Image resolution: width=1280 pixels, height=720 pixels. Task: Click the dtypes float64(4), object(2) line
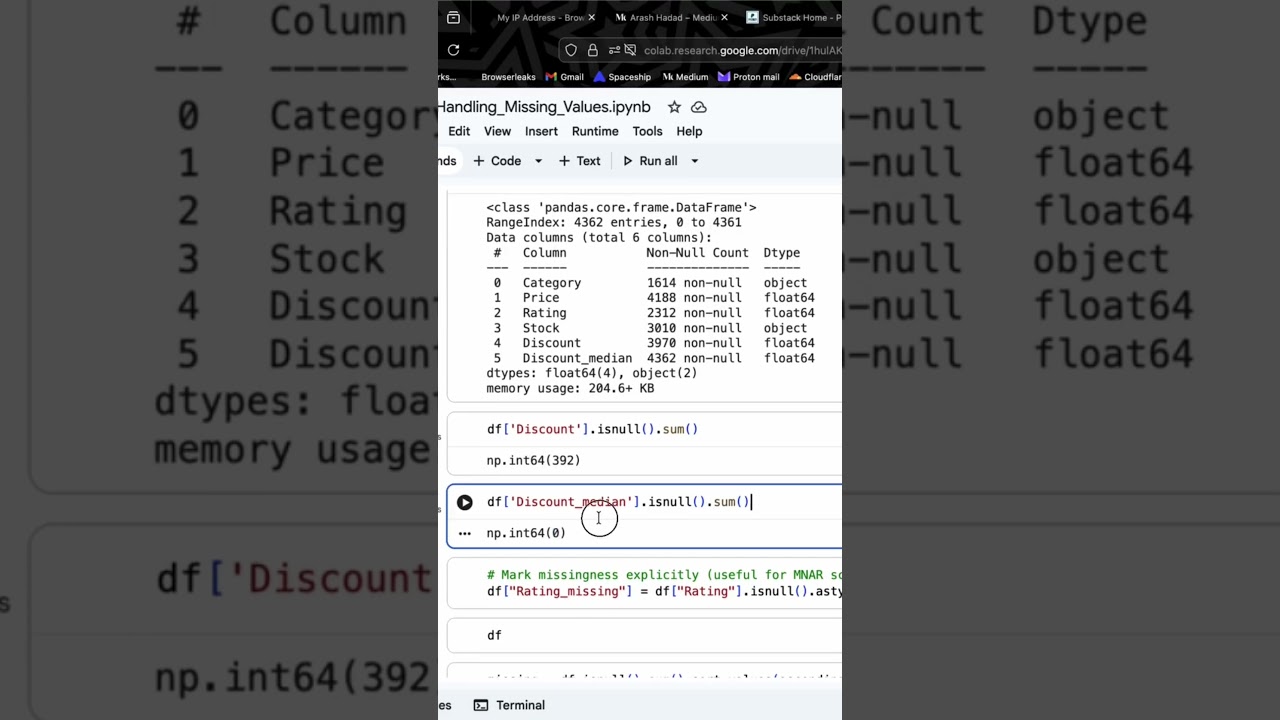coord(592,373)
